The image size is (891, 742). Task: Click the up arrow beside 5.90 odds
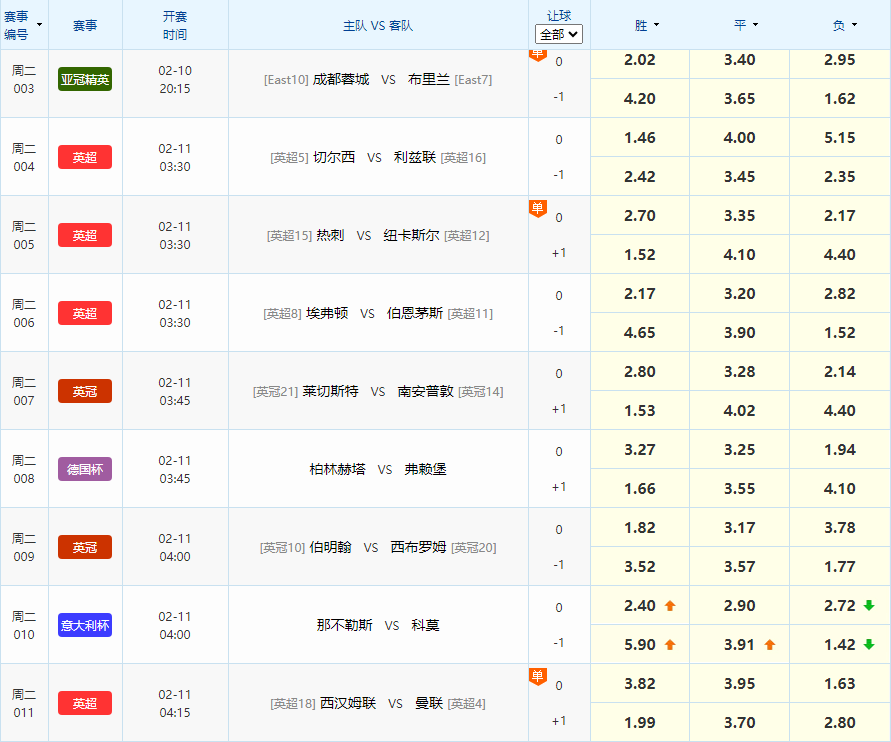[x=670, y=645]
